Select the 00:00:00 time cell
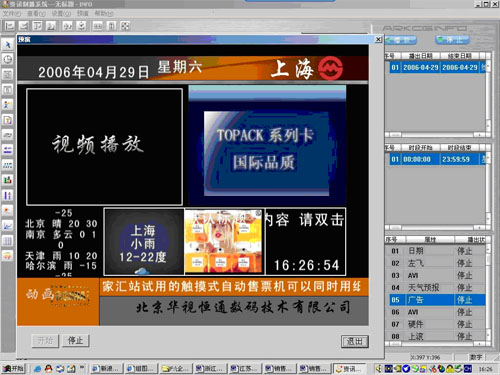 click(x=421, y=159)
